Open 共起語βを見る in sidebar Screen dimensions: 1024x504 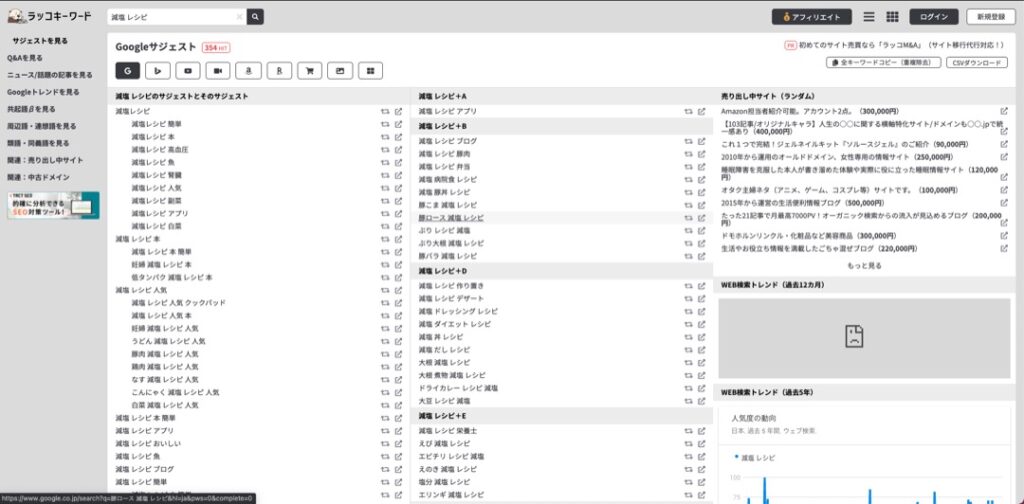(x=31, y=109)
